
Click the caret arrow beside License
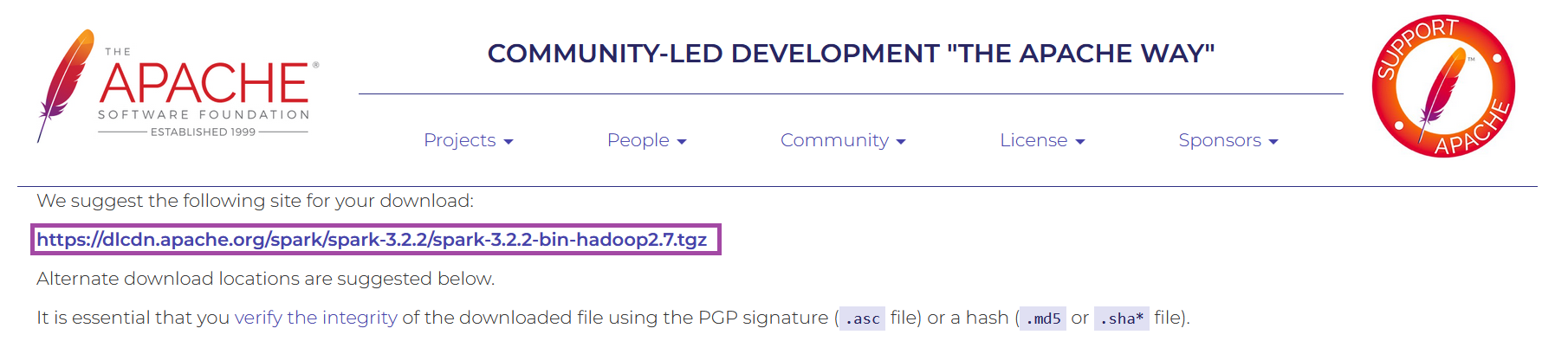click(x=1080, y=142)
